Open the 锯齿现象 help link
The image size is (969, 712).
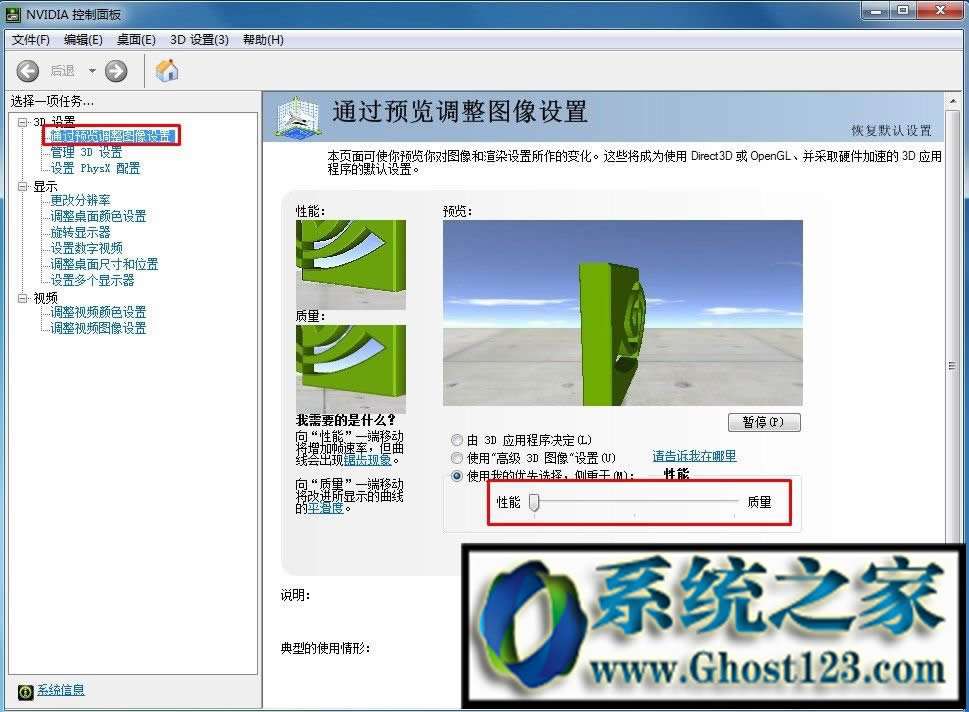click(368, 460)
